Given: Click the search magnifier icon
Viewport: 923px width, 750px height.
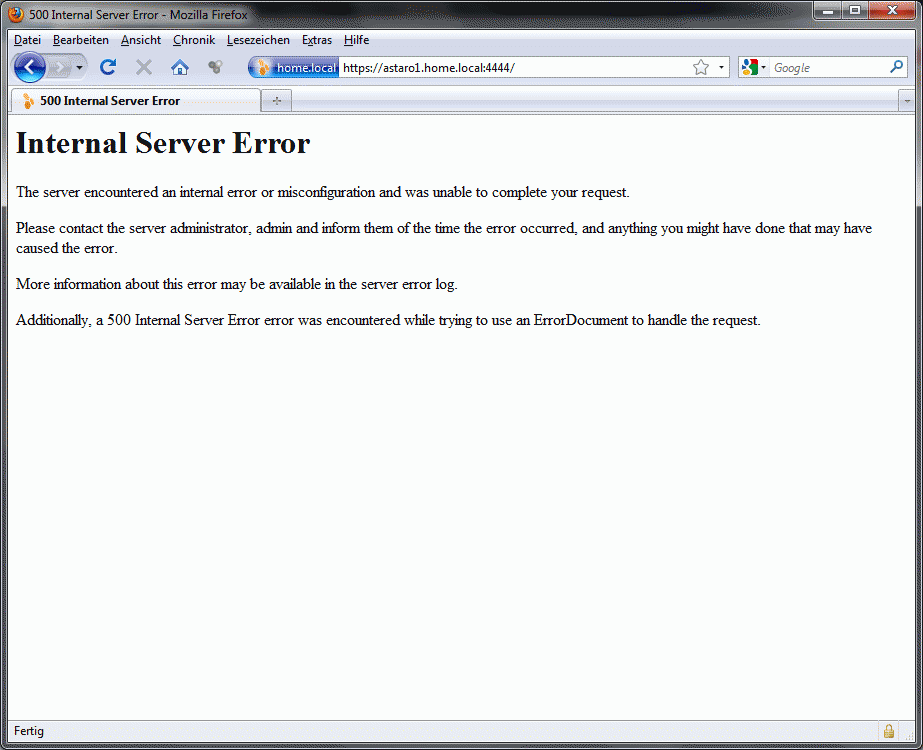Looking at the screenshot, I should (x=896, y=67).
